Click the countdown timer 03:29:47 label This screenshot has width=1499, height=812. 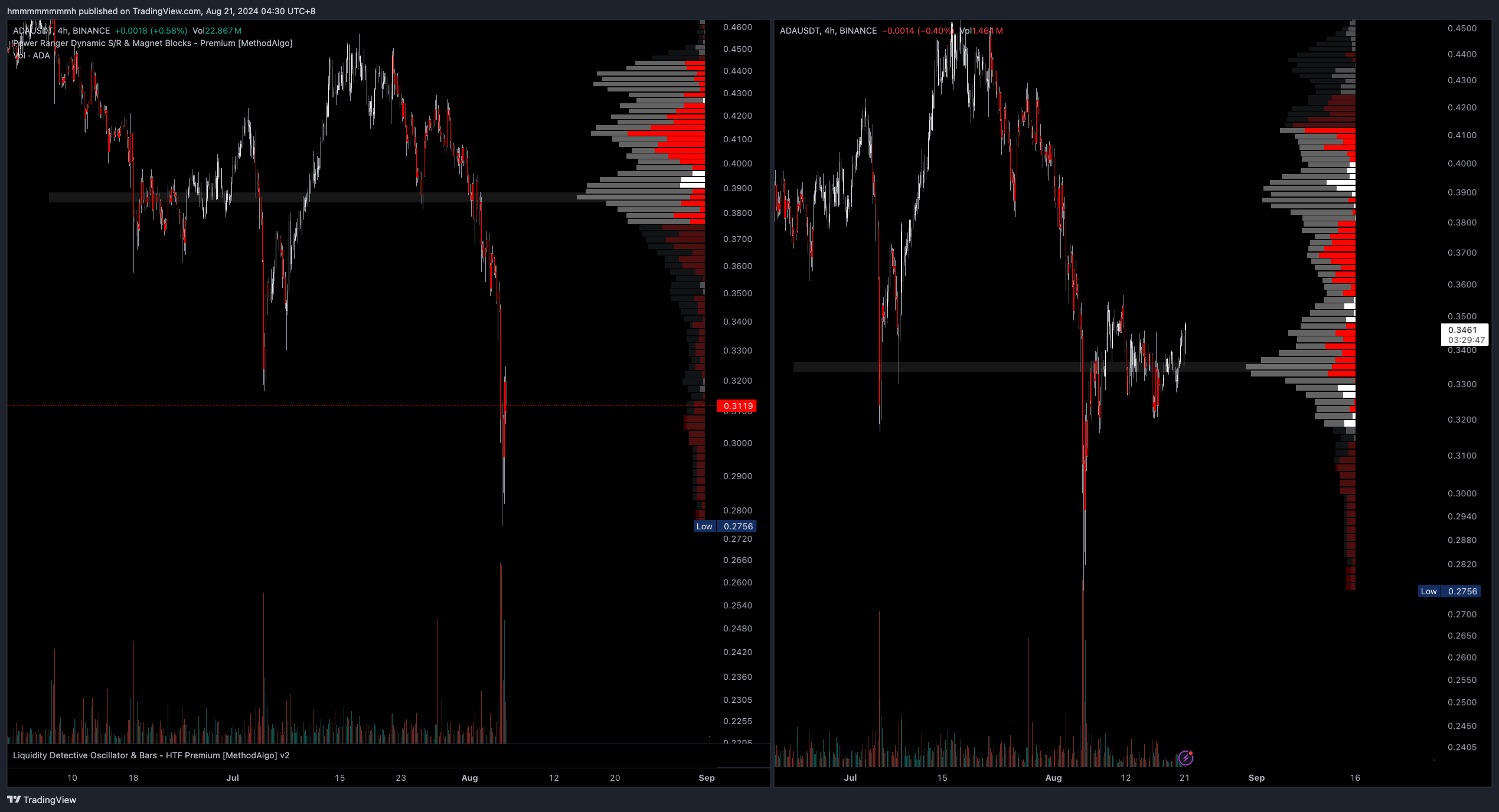tap(1466, 340)
